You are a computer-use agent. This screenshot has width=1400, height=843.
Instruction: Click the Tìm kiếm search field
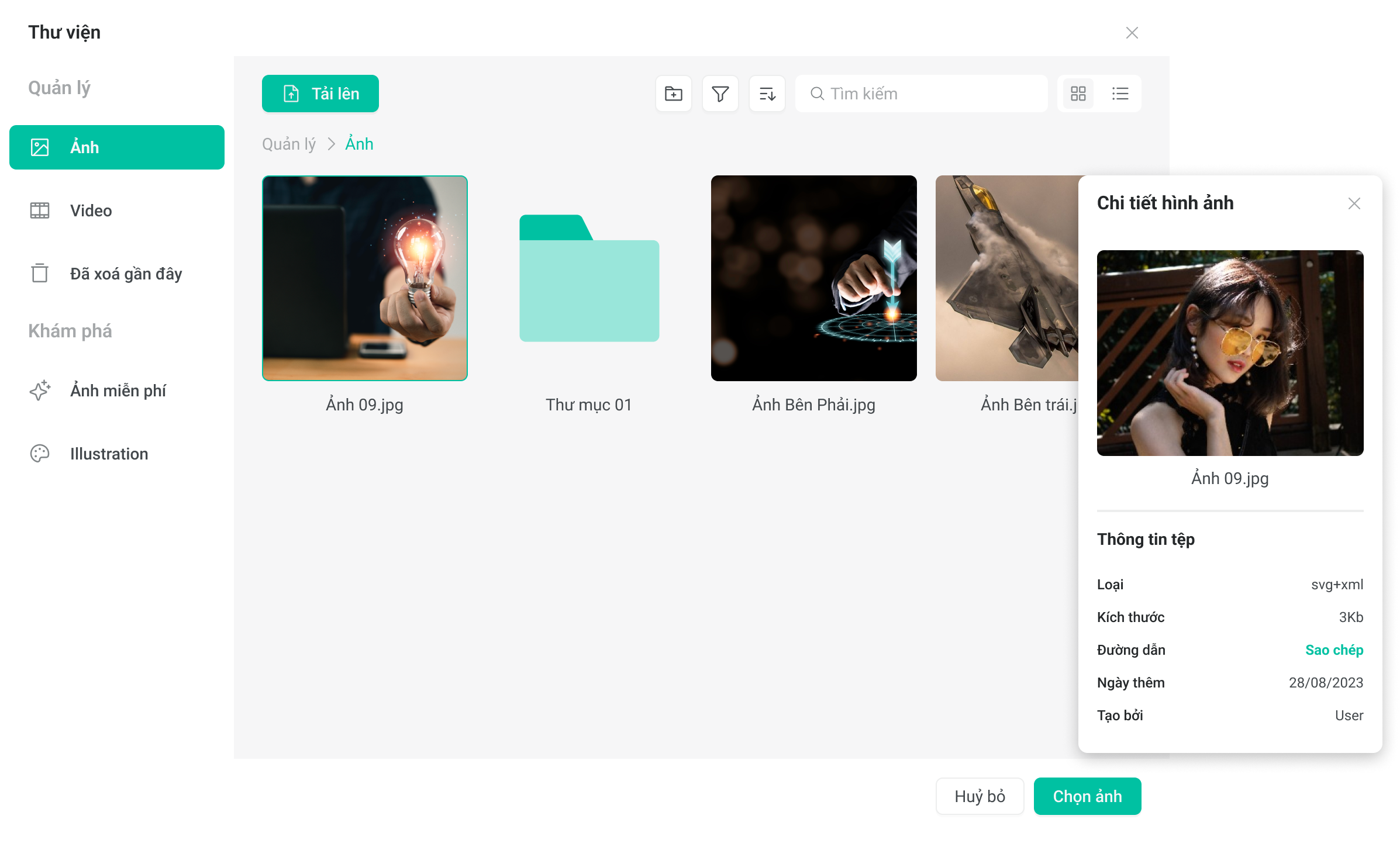[930, 94]
